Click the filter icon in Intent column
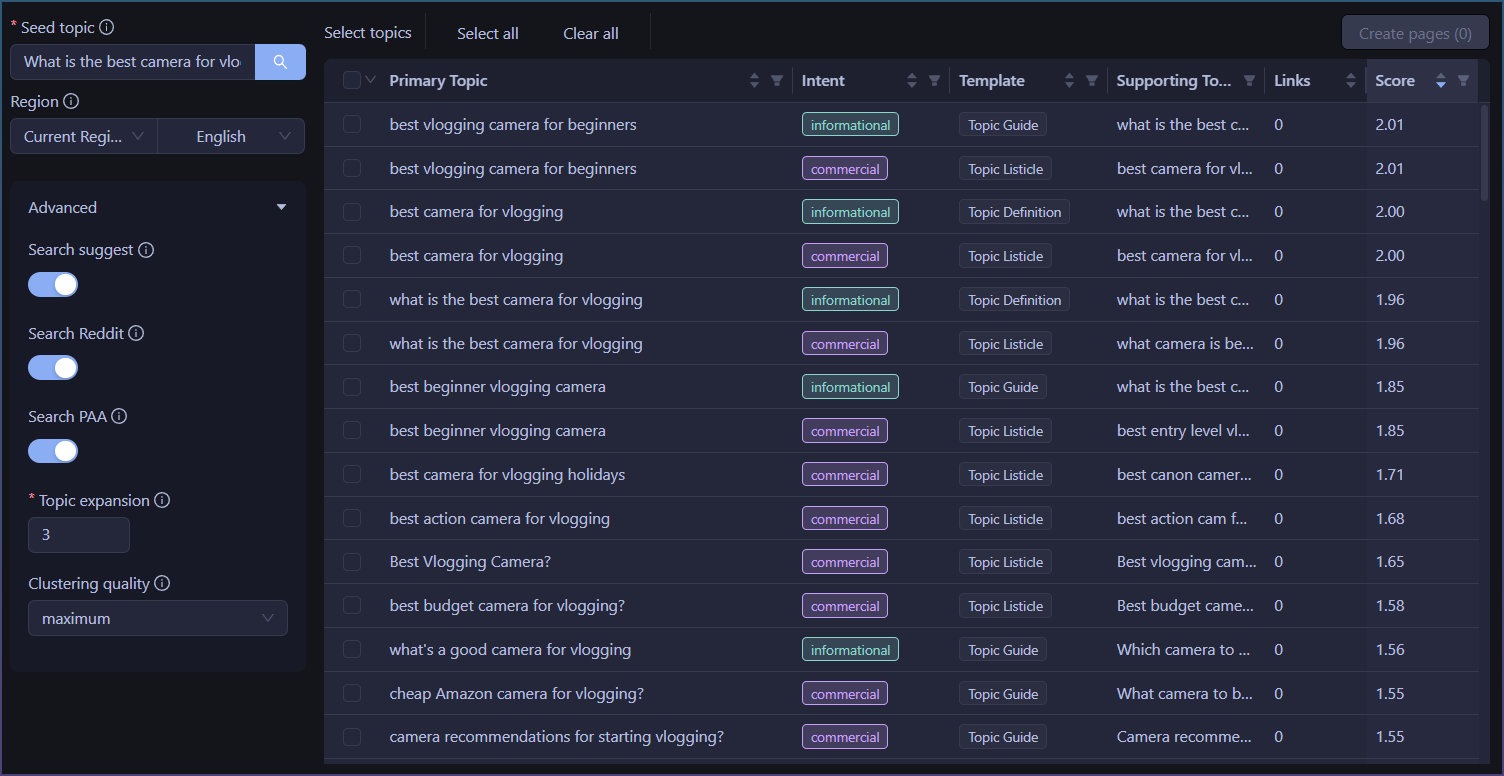This screenshot has height=776, width=1504. tap(934, 81)
